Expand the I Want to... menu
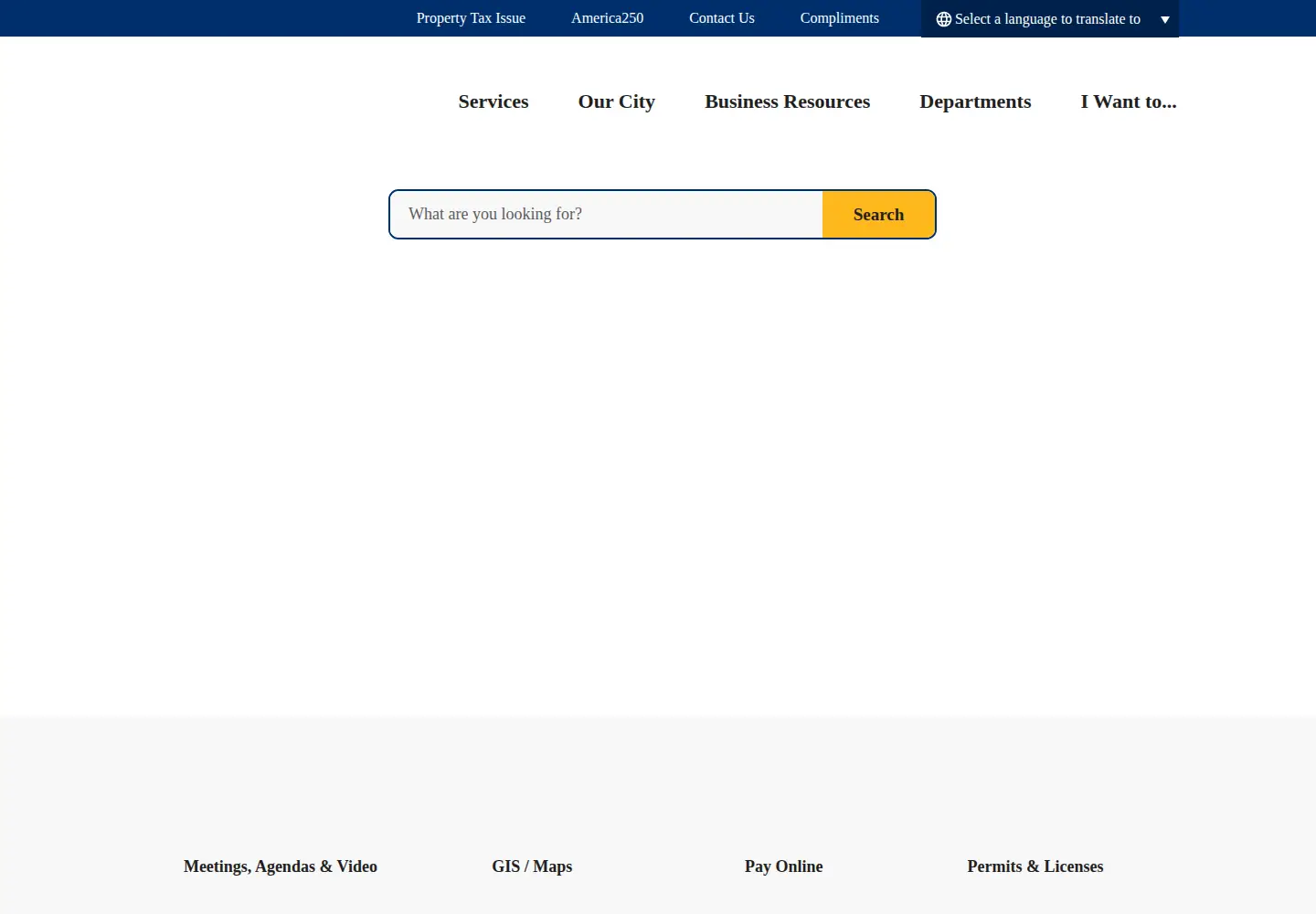The height and width of the screenshot is (914, 1316). click(1129, 101)
